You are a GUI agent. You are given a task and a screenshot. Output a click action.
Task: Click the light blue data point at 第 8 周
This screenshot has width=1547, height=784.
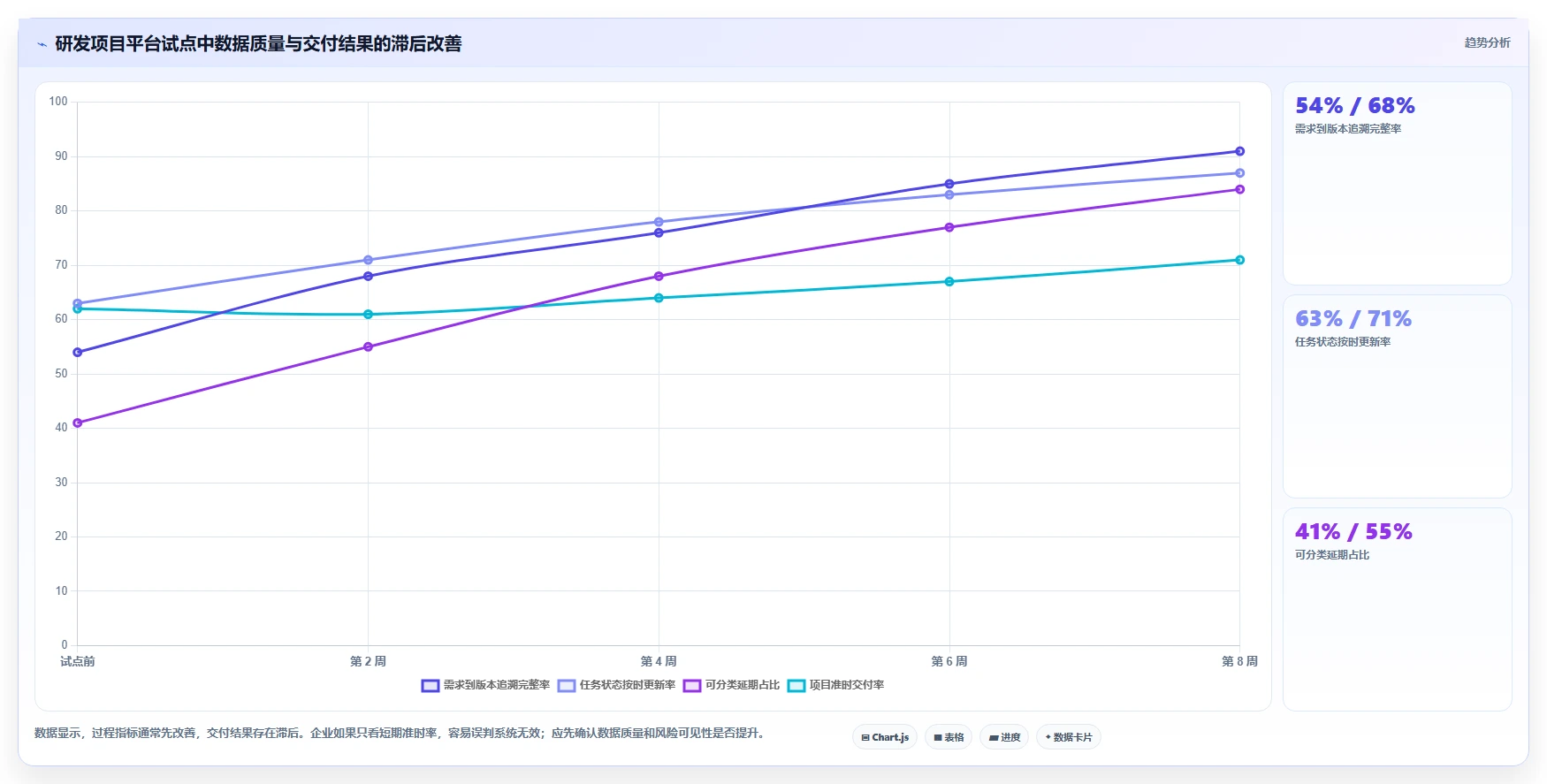(x=1239, y=173)
